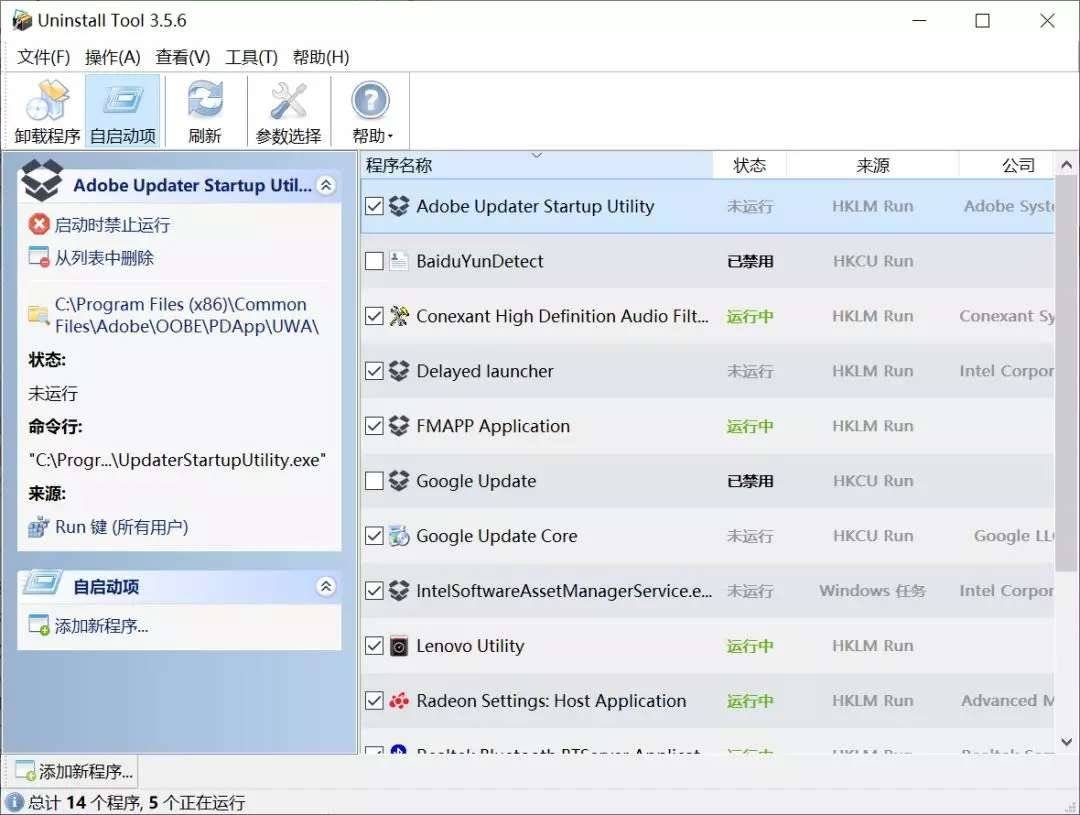Click the IntelSoftwareAssetManagerService row icon
The height and width of the screenshot is (815, 1080).
(399, 590)
